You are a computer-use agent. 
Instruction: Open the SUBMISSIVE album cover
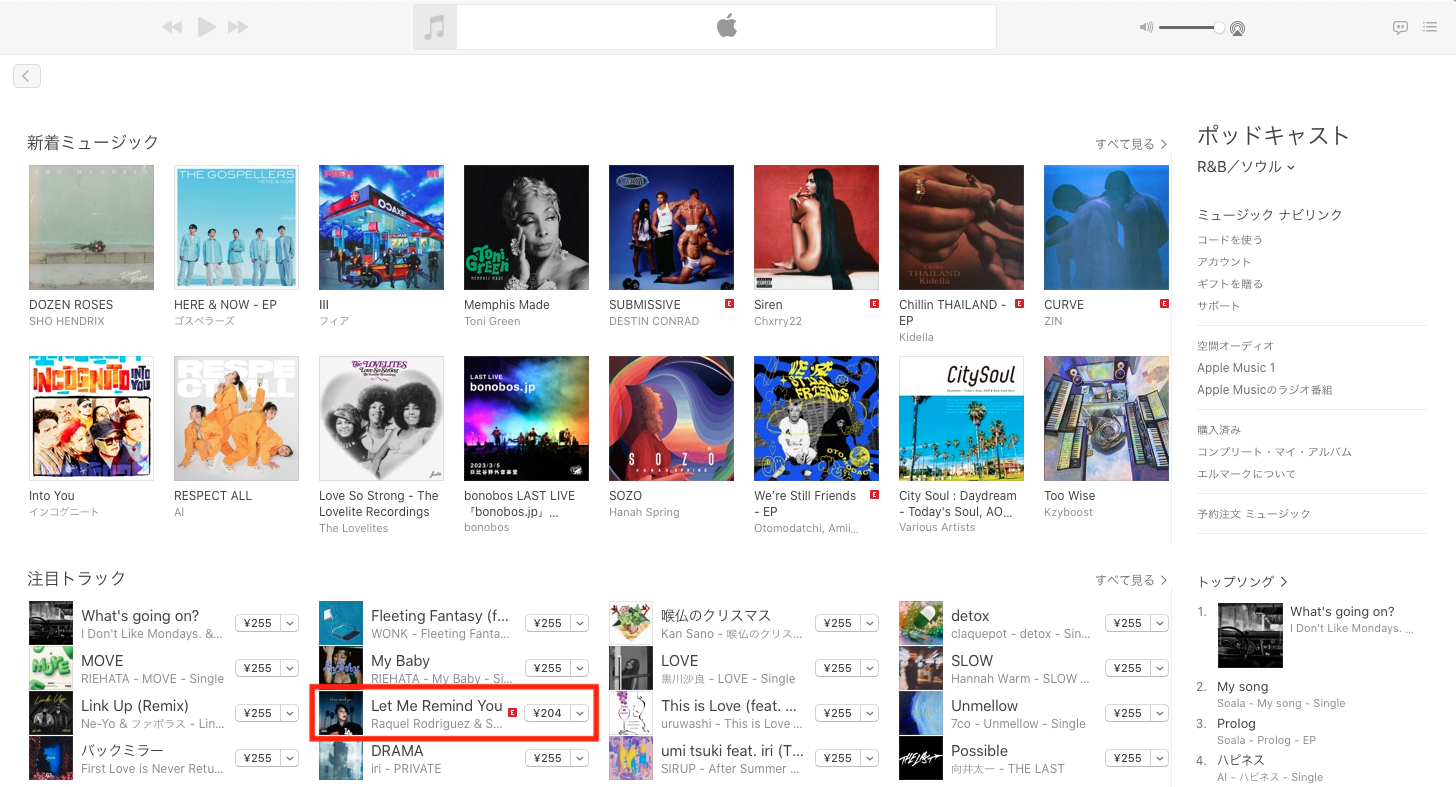[x=671, y=227]
